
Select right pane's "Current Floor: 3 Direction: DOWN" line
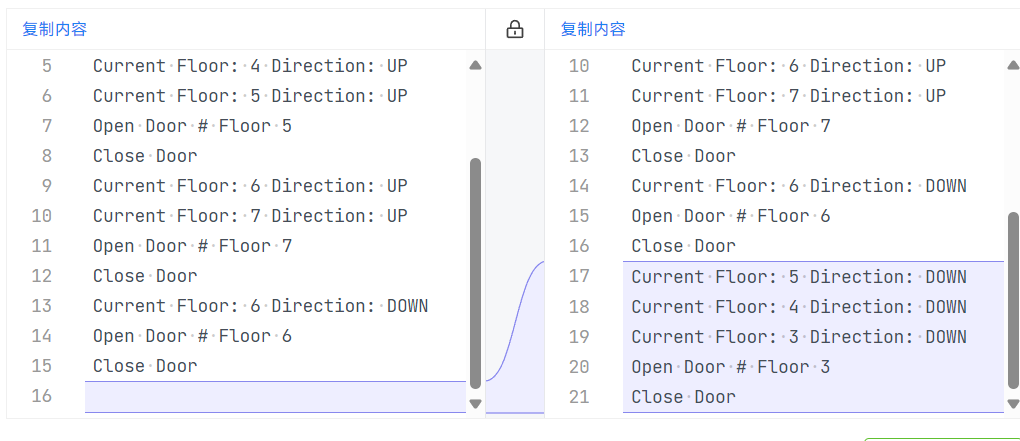[x=799, y=337]
